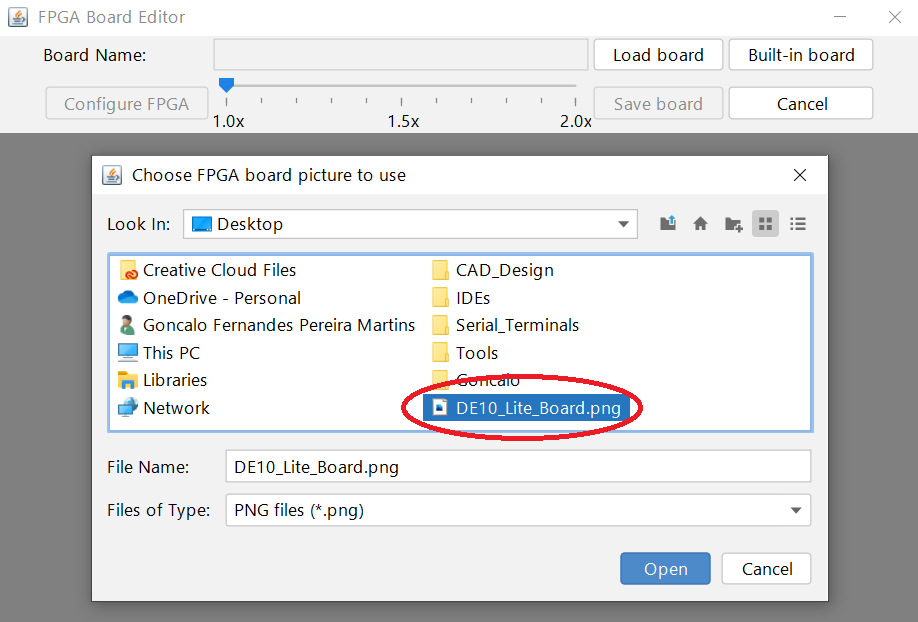
Task: Select the Serial_Terminals folder
Action: pos(517,325)
